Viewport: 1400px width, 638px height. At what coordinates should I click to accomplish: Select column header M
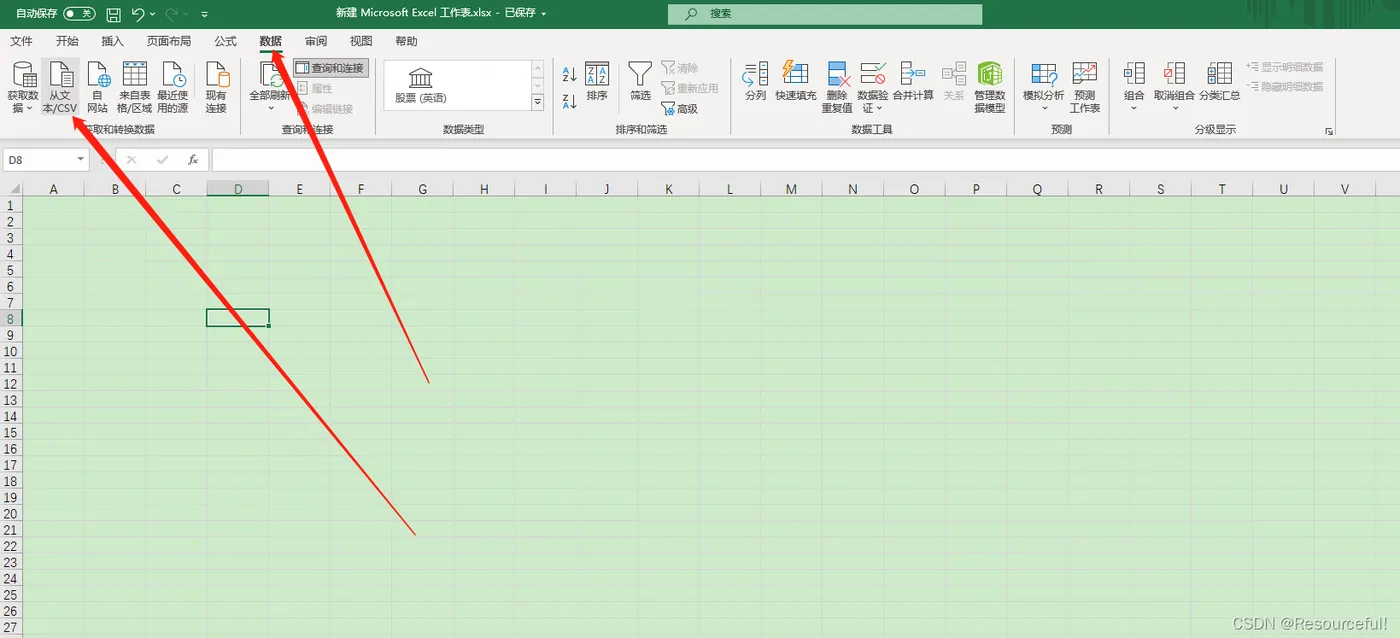792,189
